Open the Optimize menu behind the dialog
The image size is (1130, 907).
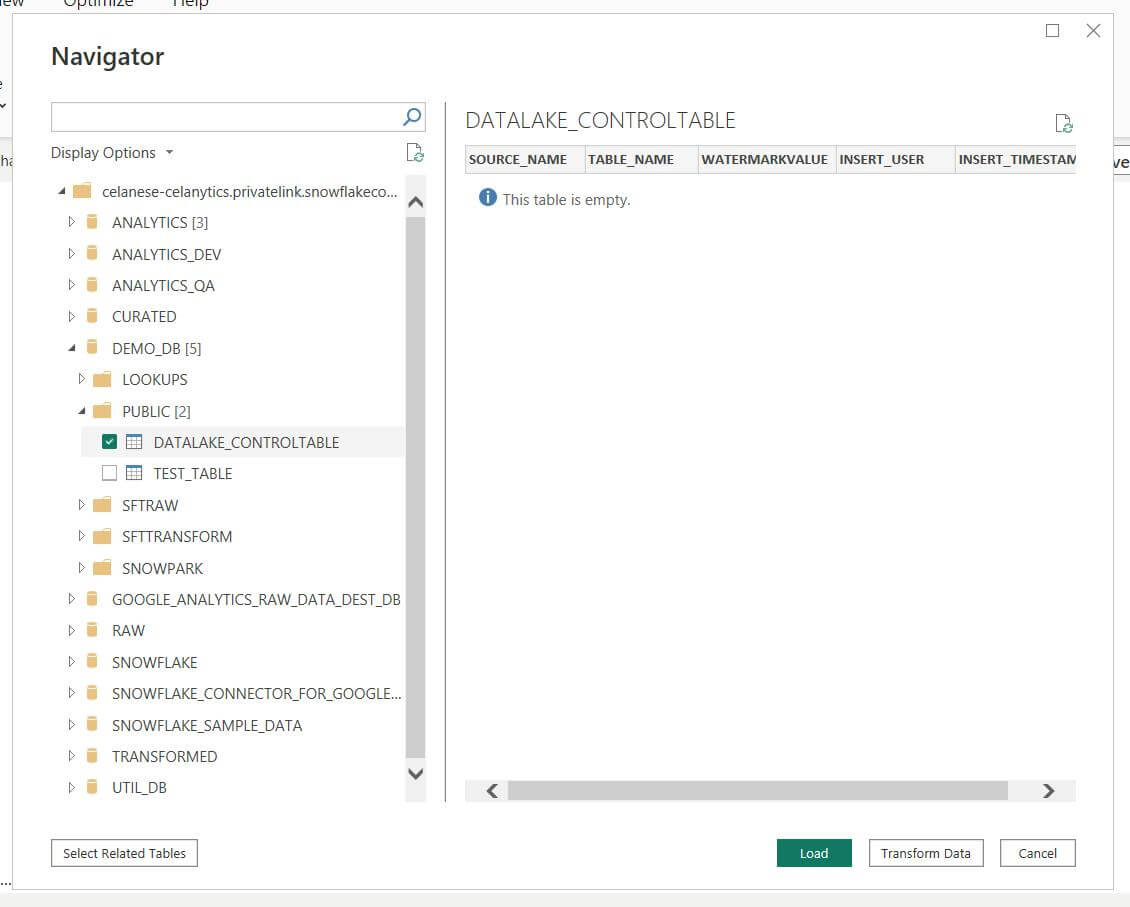pos(99,4)
